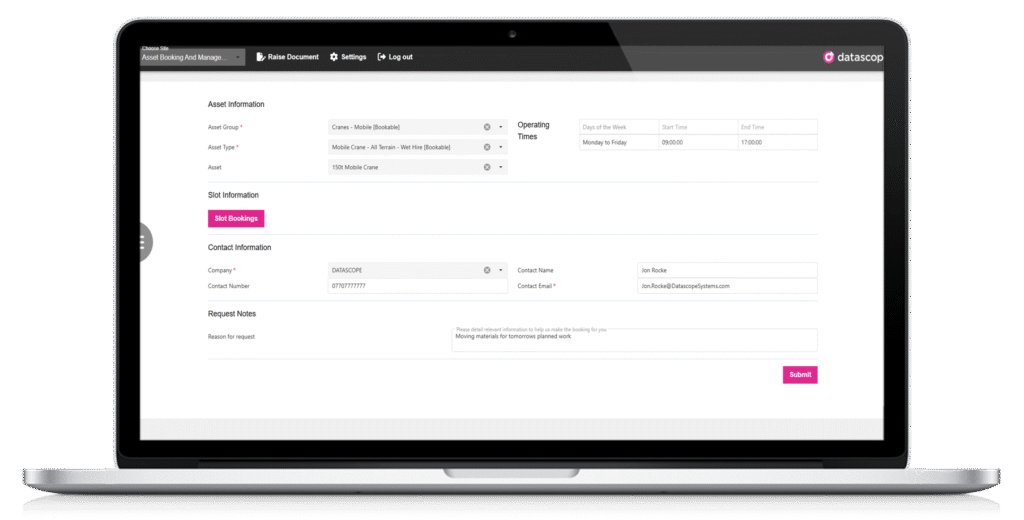Click the Contact Email input field
Screen dimensions: 1024x520
tap(727, 286)
